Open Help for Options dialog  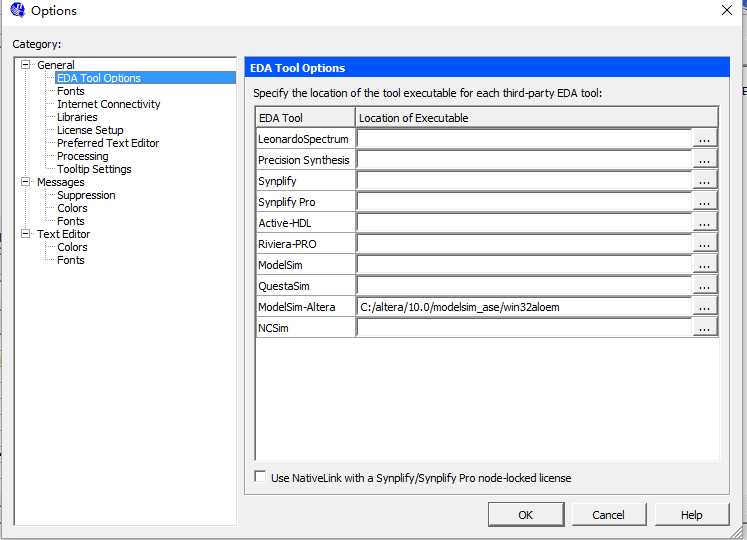point(691,515)
